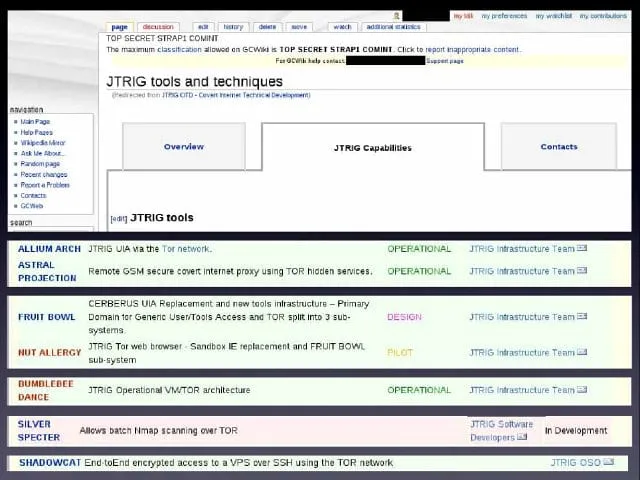Open FRUIT BOWL tool link
Viewport: 640px width, 480px height.
click(47, 317)
